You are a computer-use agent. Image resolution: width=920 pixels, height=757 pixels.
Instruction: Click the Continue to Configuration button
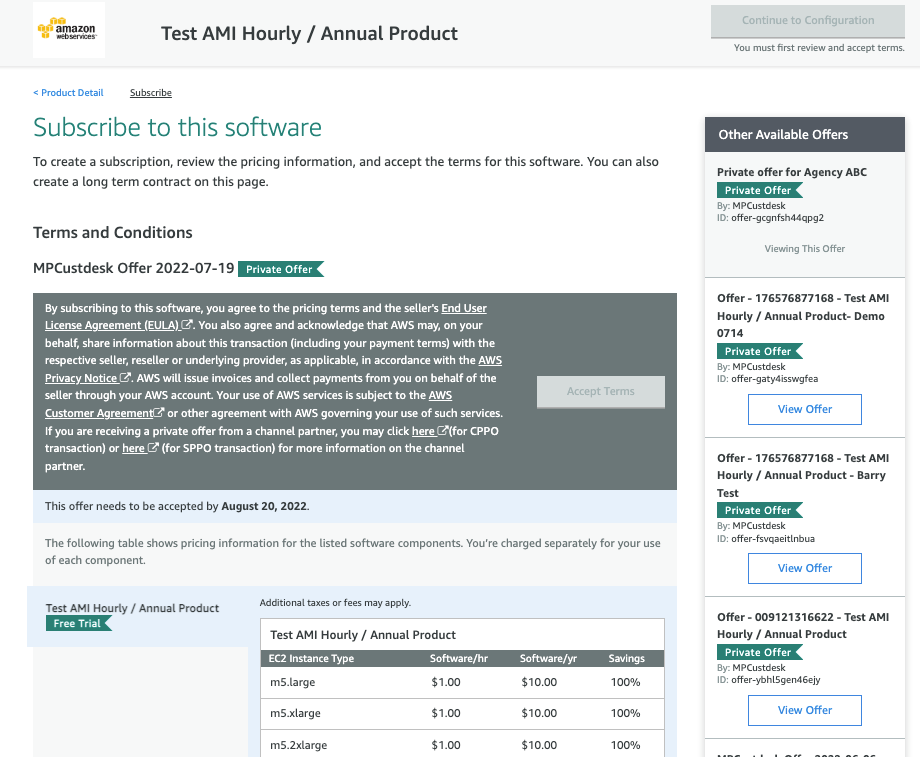(x=807, y=22)
